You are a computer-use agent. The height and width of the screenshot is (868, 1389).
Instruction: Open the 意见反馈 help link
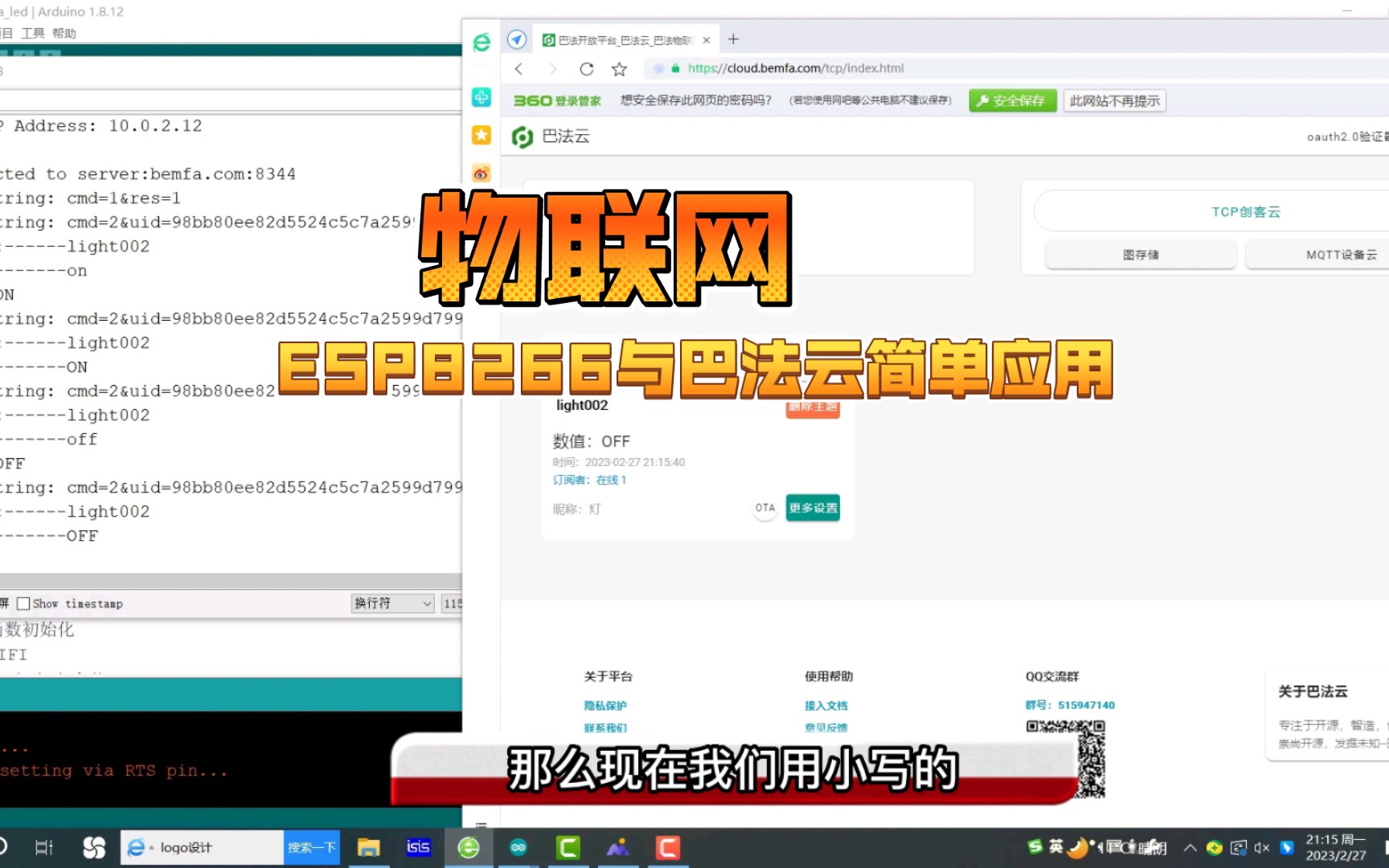[826, 728]
